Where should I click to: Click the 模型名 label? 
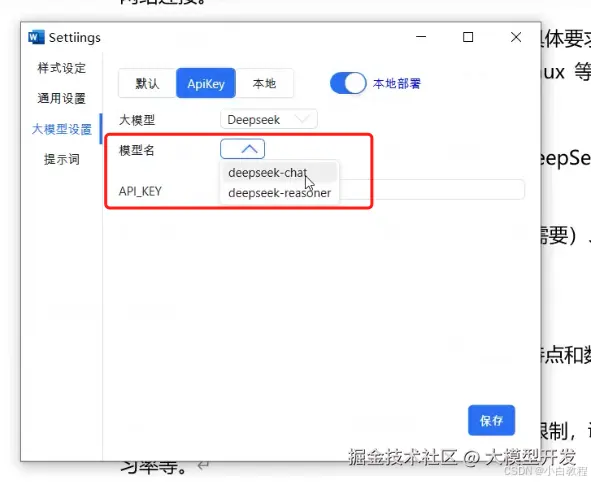(137, 150)
